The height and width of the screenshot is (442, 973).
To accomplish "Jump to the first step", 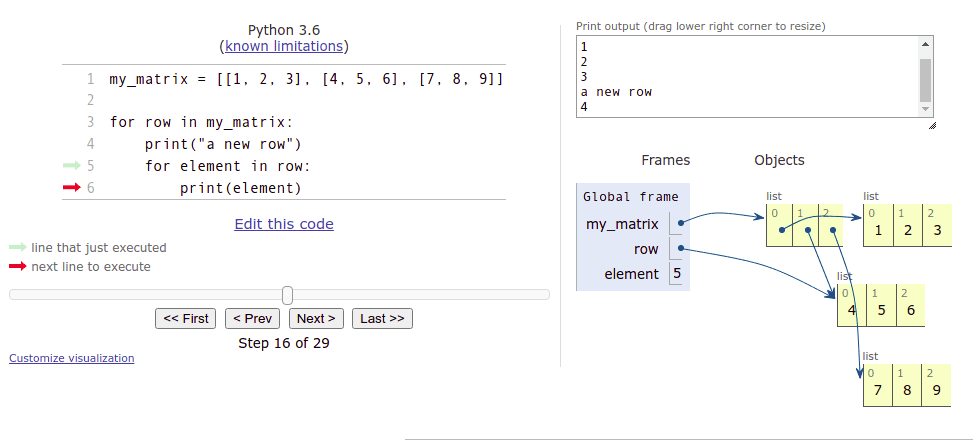I will (186, 318).
